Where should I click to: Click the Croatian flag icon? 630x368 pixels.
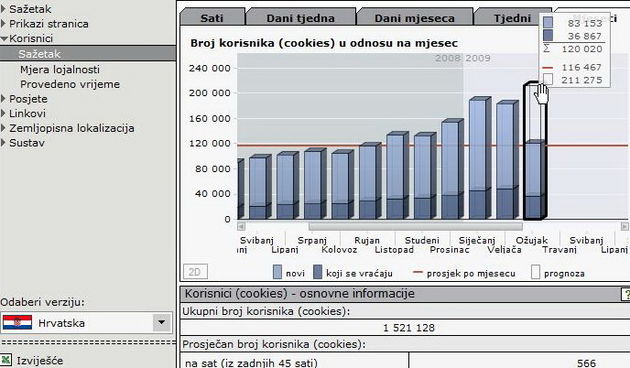[x=17, y=322]
